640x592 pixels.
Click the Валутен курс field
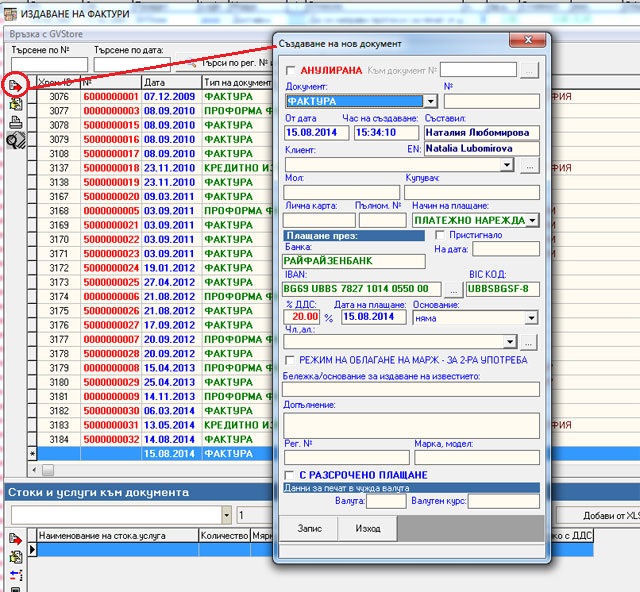503,501
